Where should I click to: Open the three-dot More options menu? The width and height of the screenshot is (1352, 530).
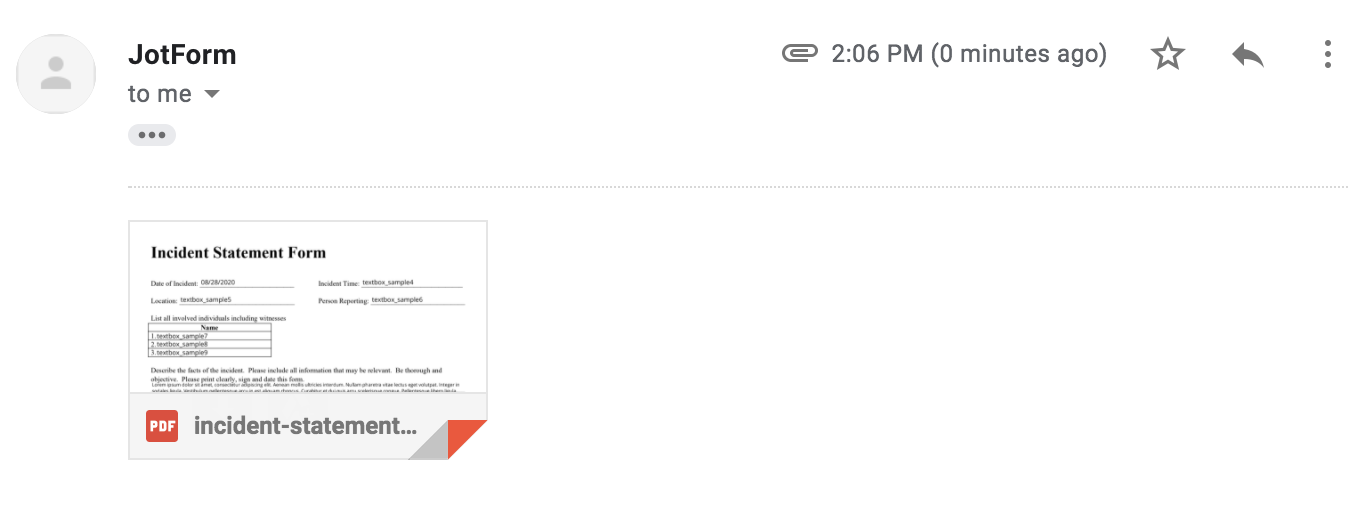coord(1327,54)
